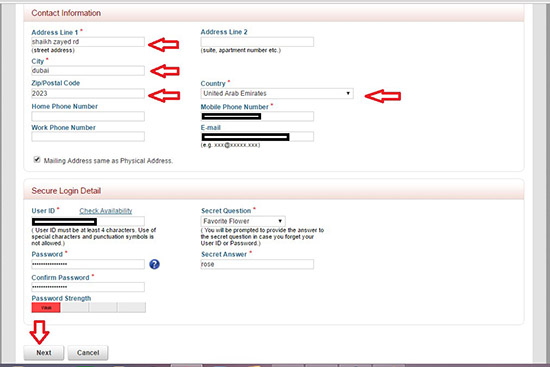550x367 pixels.
Task: Click the Home Phone Number field
Action: (88, 116)
